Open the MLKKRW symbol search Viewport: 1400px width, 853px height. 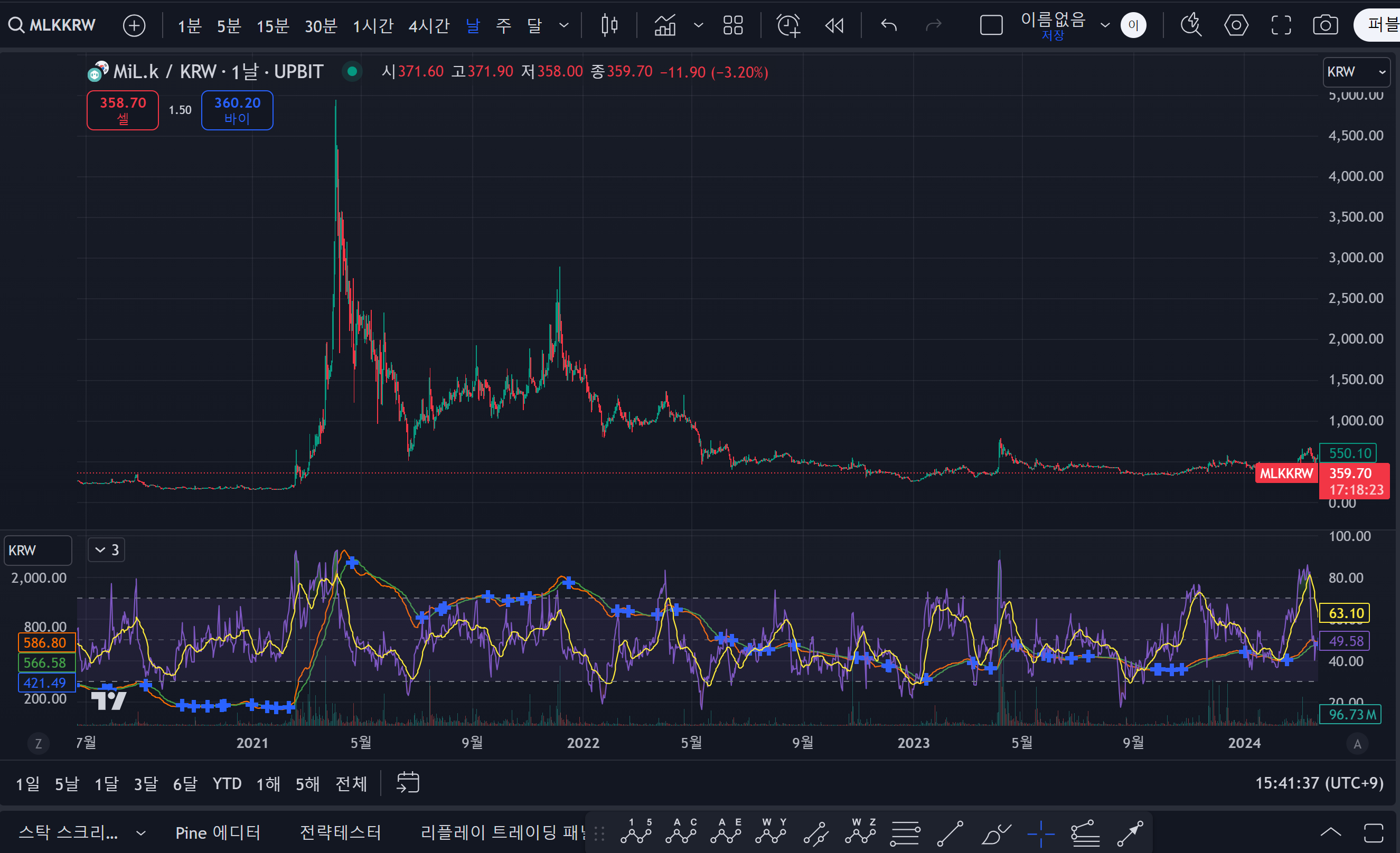52,25
